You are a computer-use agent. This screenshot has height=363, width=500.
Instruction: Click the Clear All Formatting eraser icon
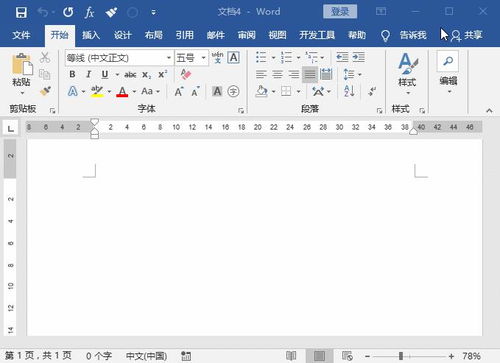pyautogui.click(x=185, y=74)
